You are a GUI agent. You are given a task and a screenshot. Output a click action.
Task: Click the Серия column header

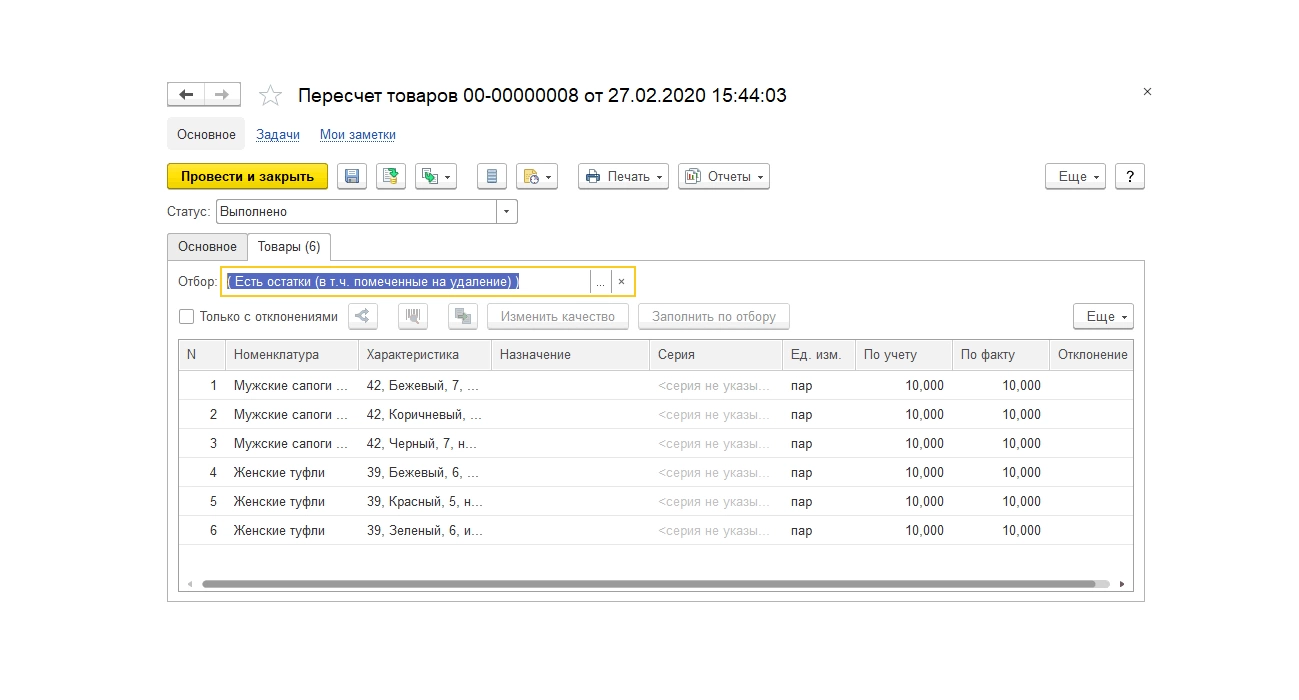pos(716,355)
